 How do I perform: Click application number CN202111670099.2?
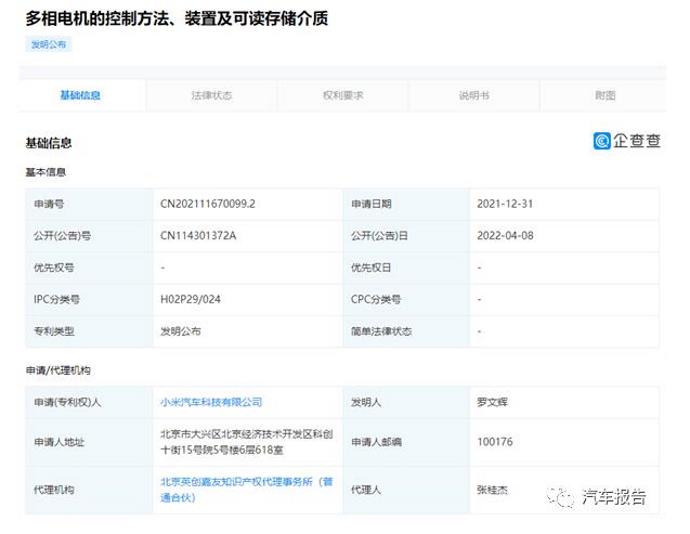pos(215,203)
